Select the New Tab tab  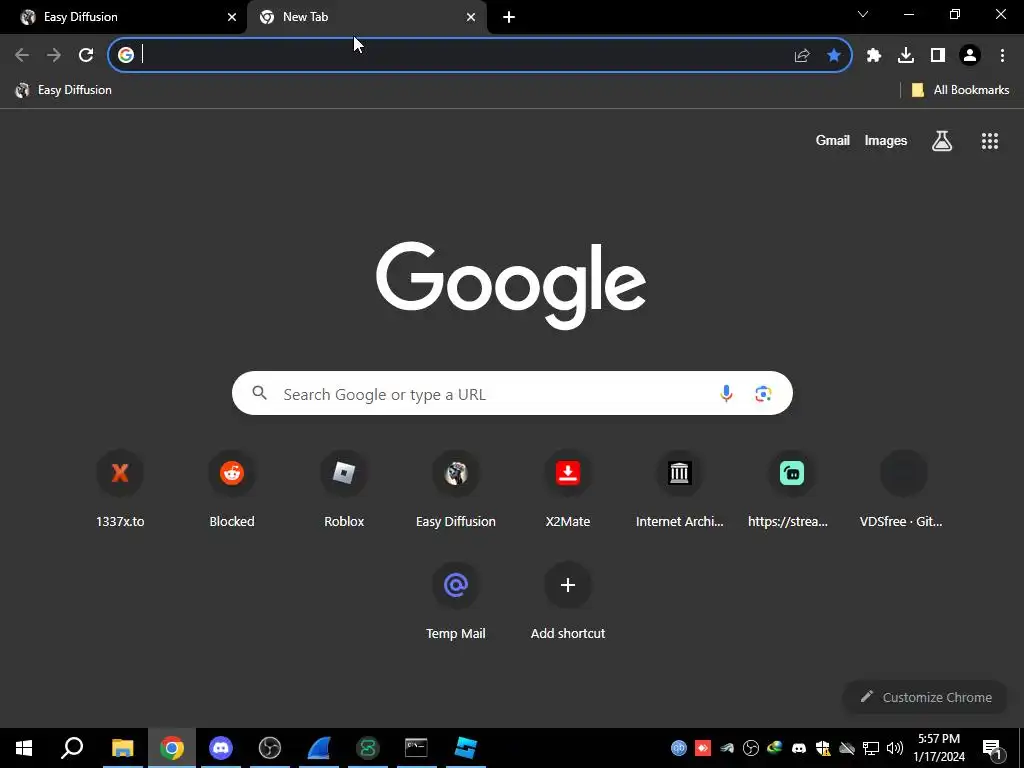tap(366, 17)
